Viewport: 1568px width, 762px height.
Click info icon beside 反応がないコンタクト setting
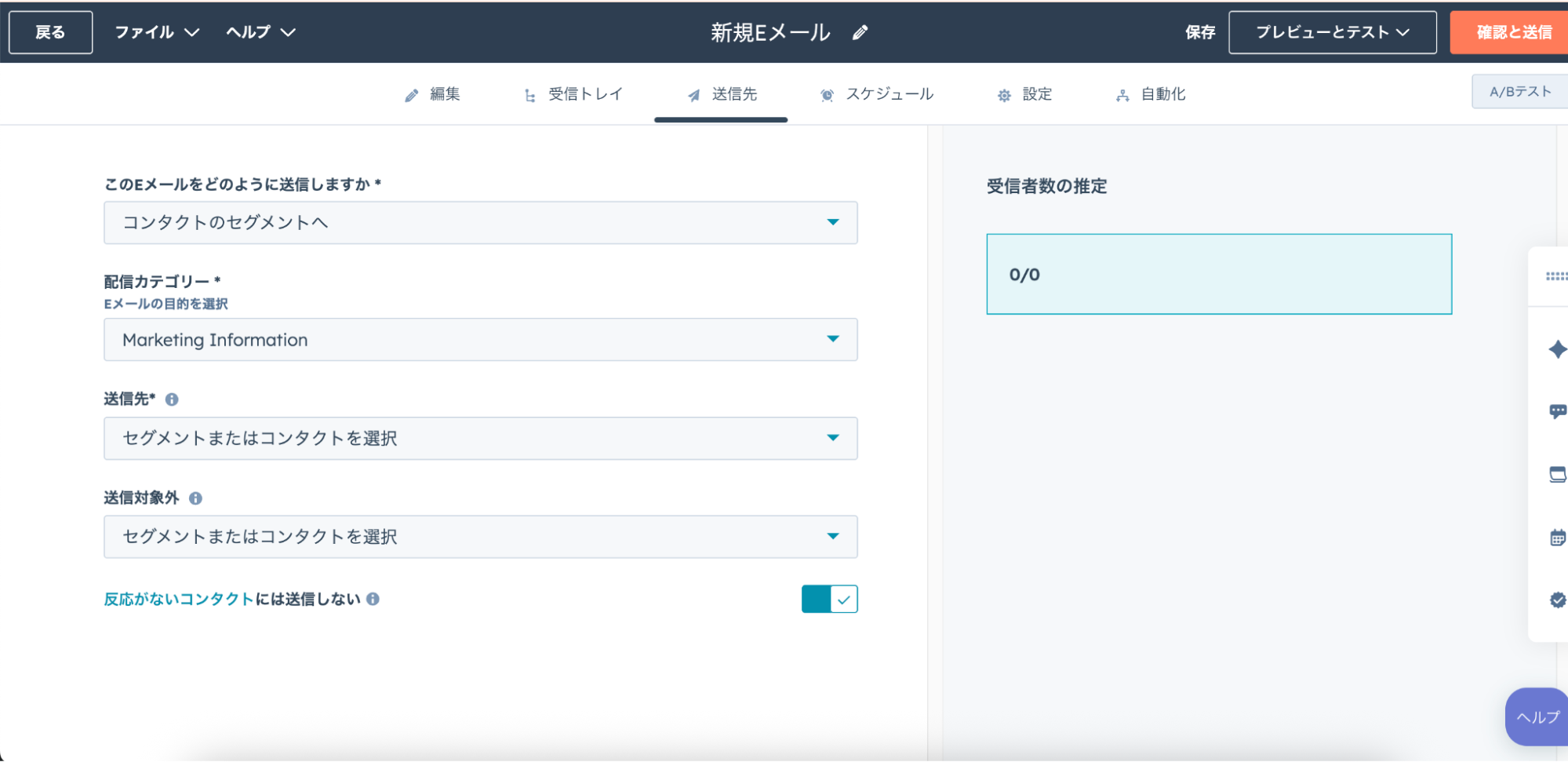pyautogui.click(x=373, y=599)
